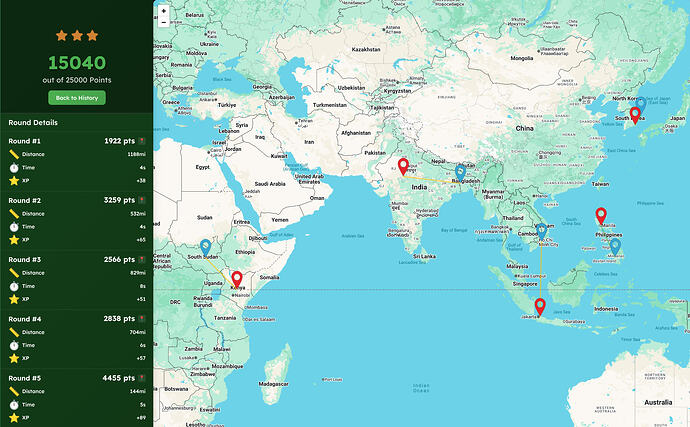The height and width of the screenshot is (427, 690).
Task: Click the 6s time value in Round #4
Action: pyautogui.click(x=143, y=345)
